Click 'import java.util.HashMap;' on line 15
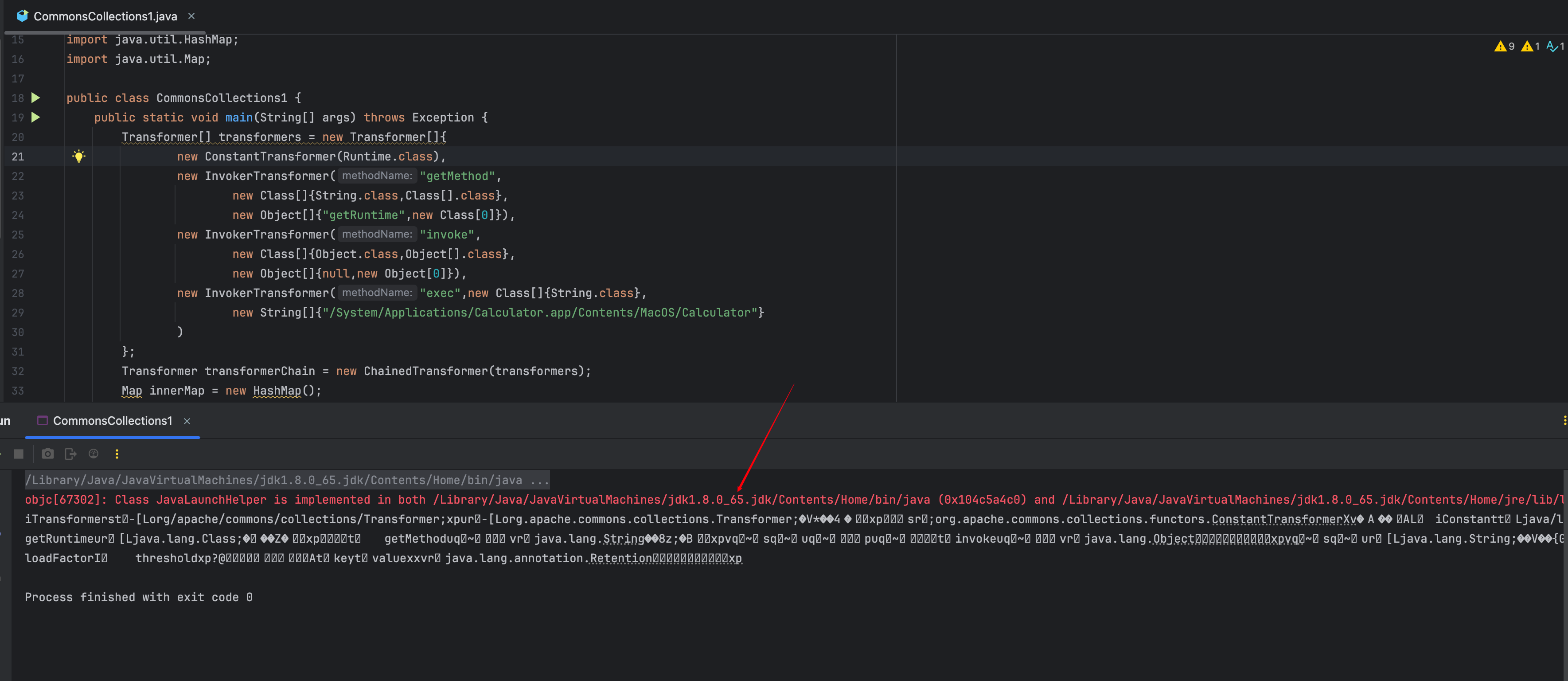 [x=152, y=39]
